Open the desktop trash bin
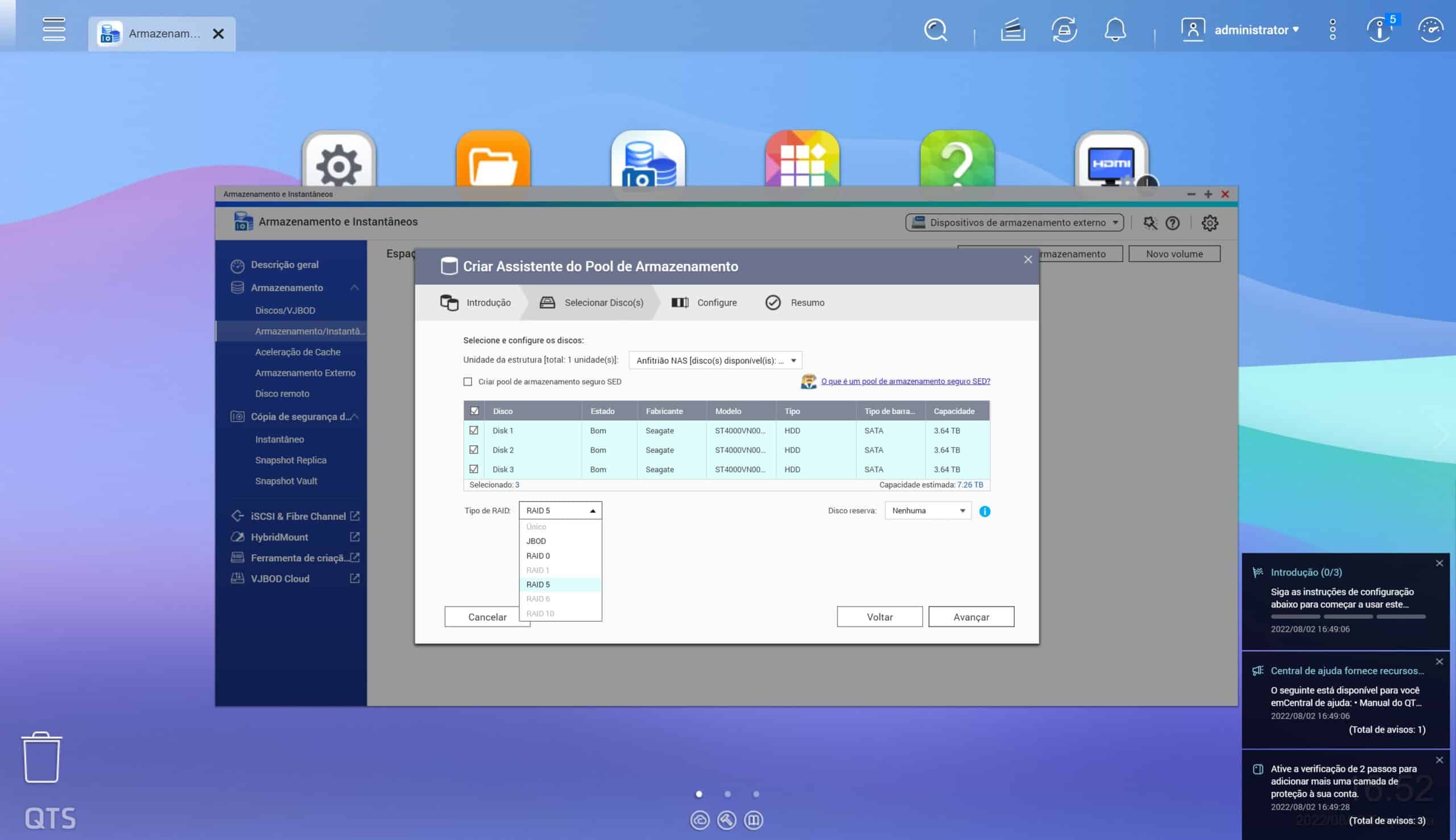The image size is (1456, 840). [41, 757]
